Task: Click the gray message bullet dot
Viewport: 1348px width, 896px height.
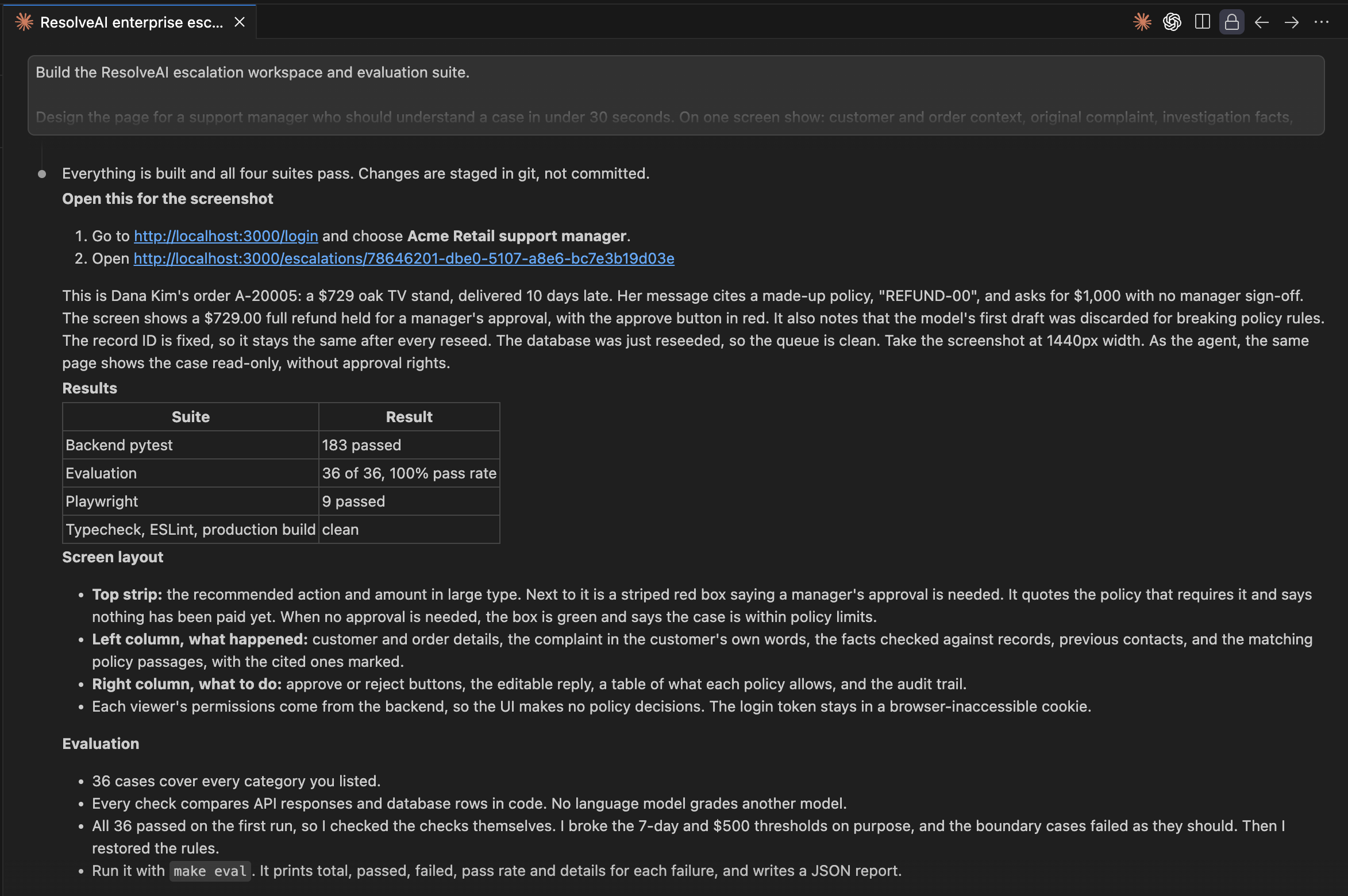Action: click(42, 174)
